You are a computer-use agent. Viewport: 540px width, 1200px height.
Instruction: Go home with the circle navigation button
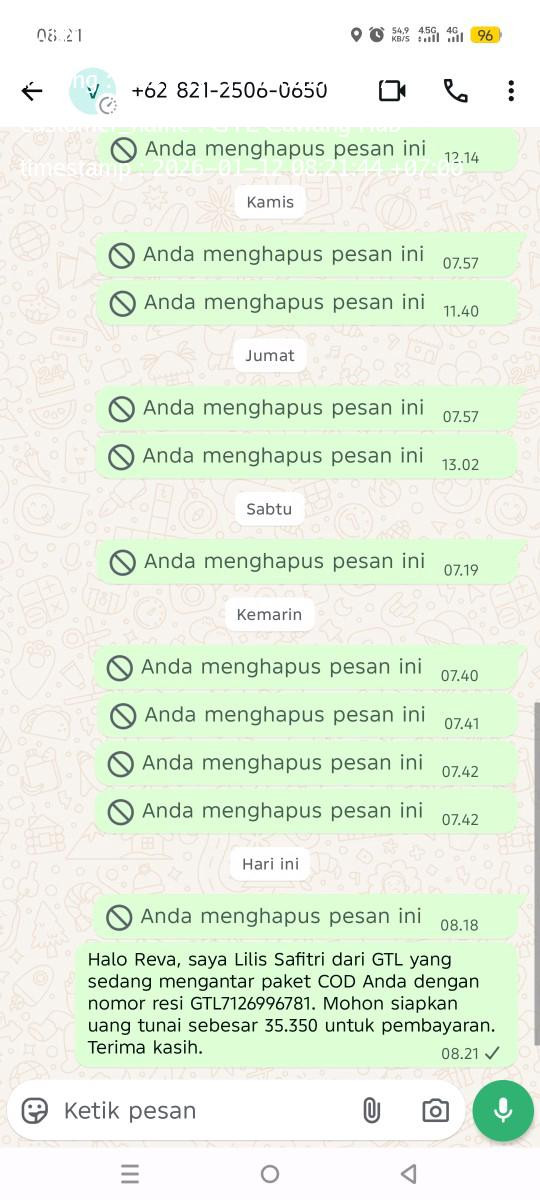pos(270,1174)
